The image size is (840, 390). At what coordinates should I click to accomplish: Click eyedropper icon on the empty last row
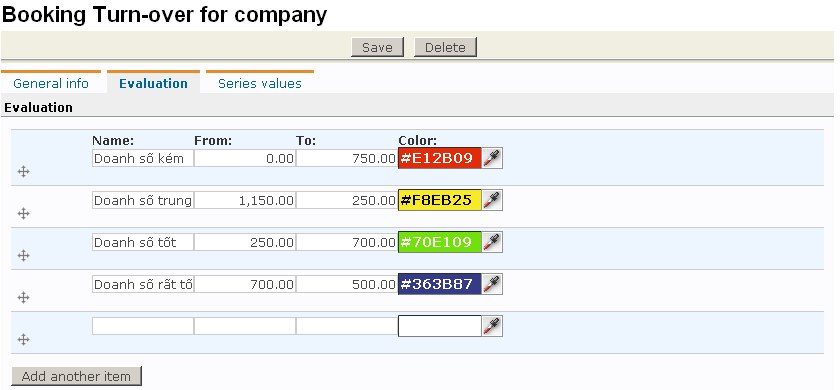(x=492, y=326)
